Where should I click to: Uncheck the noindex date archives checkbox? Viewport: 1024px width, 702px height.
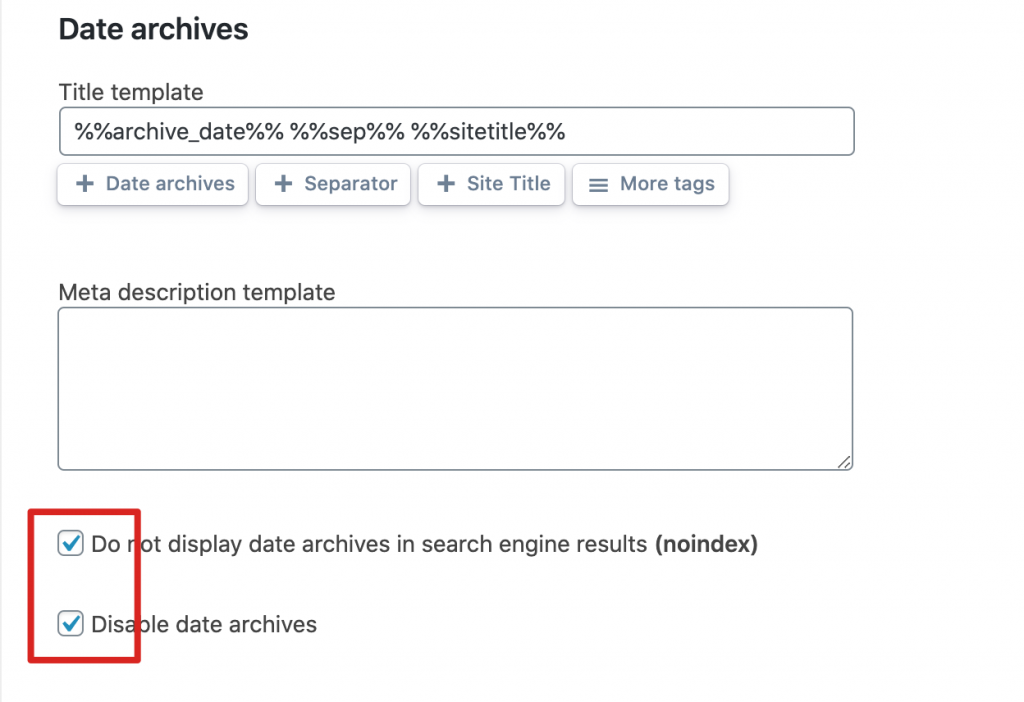(71, 544)
